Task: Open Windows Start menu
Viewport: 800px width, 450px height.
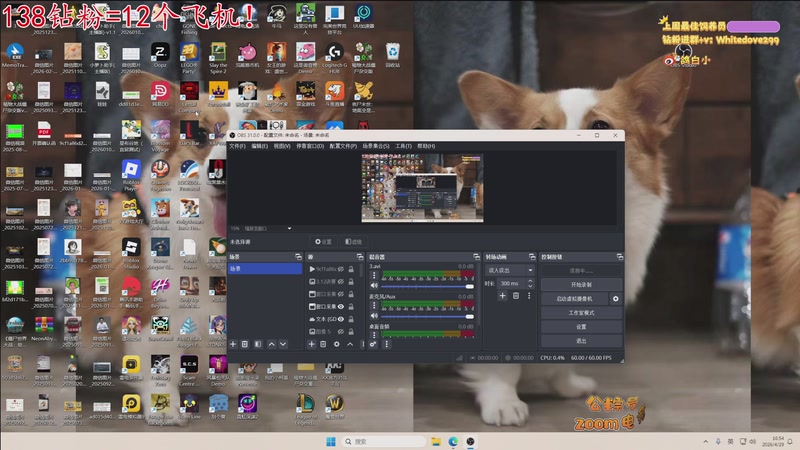Action: click(x=331, y=441)
